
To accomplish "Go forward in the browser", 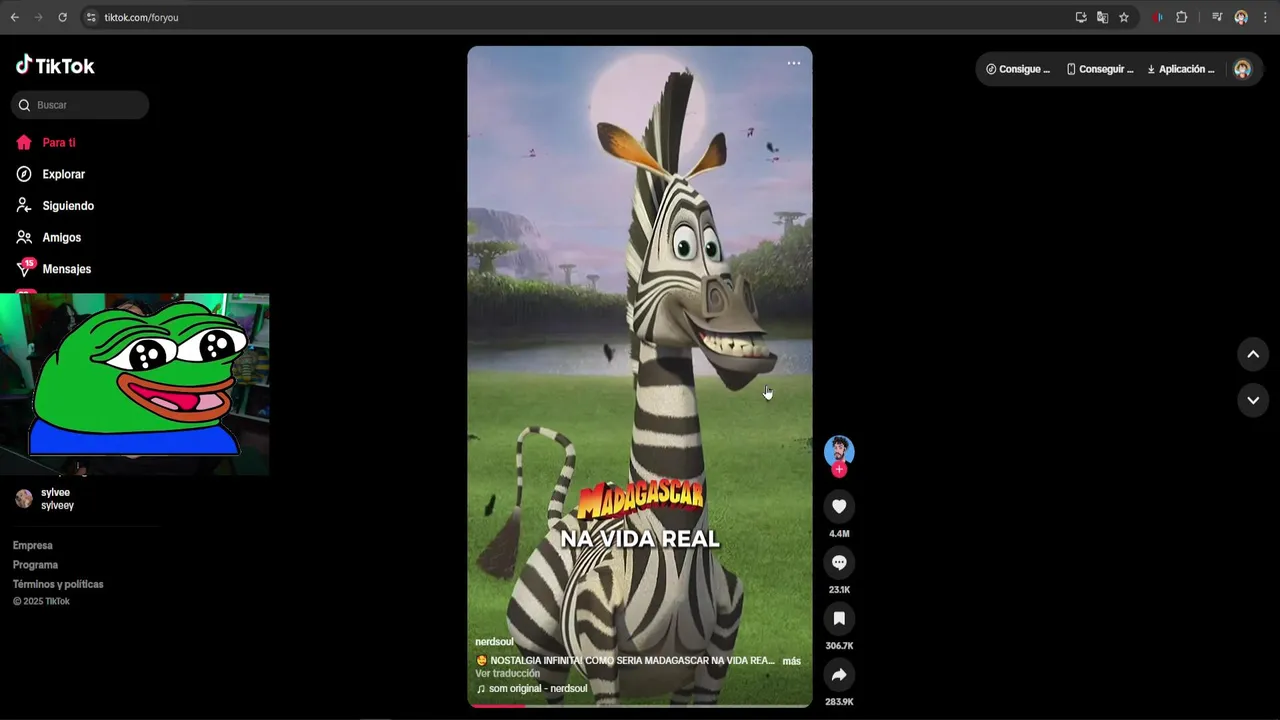I will point(38,17).
